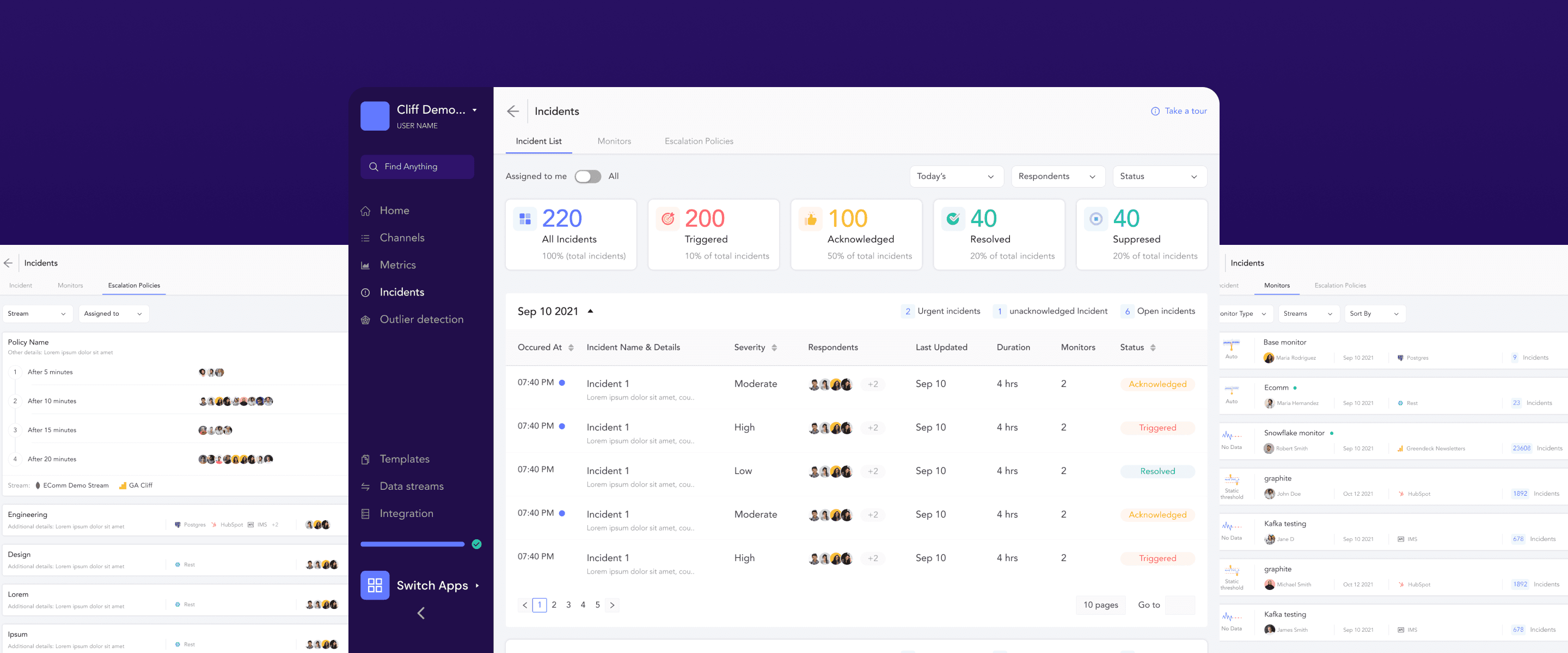The width and height of the screenshot is (1568, 653).
Task: Sort by Severity column arrows
Action: (x=774, y=348)
